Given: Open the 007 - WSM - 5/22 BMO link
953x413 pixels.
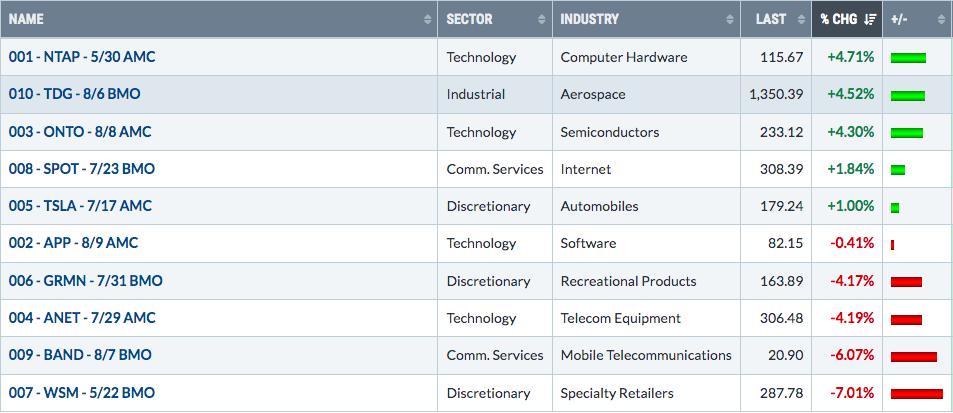Looking at the screenshot, I should tap(81, 393).
